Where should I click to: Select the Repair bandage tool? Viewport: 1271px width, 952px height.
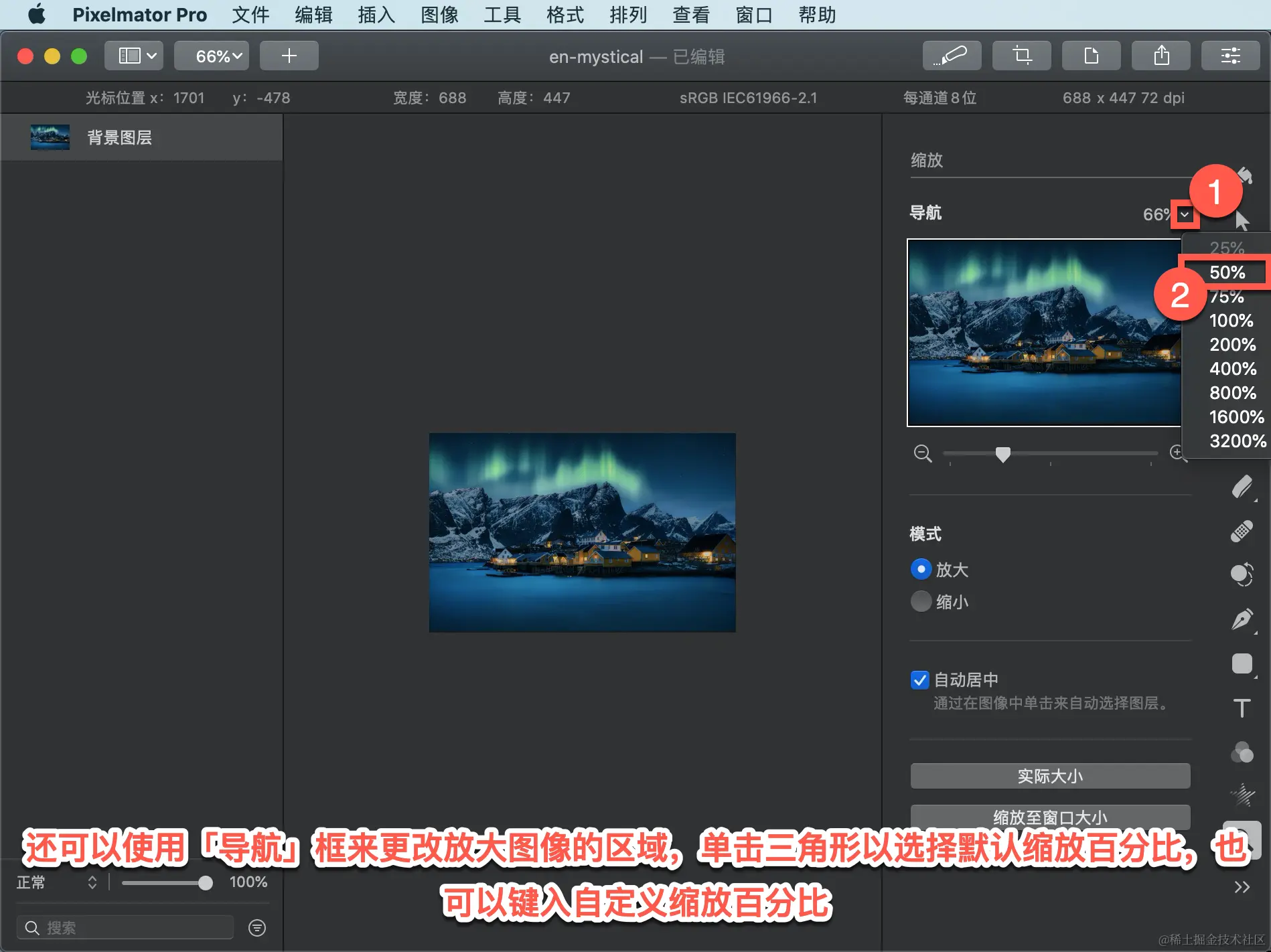(x=1242, y=531)
